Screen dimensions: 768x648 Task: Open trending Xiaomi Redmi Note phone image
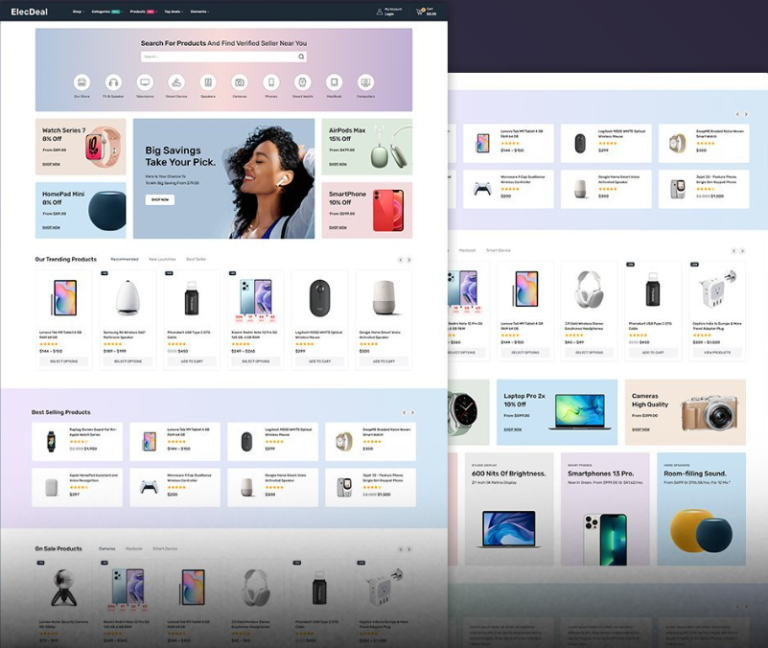click(256, 298)
